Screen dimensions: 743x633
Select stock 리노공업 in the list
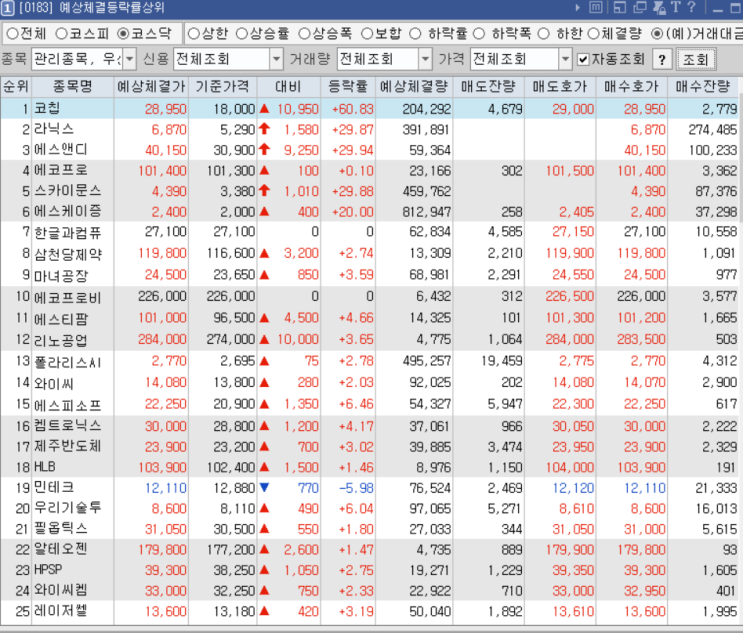(61, 340)
